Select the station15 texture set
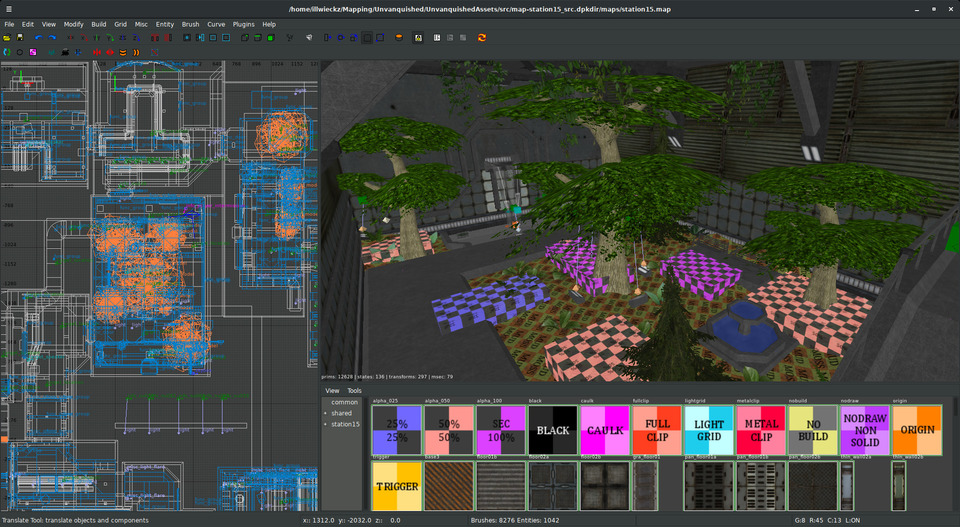The image size is (960, 527). pyautogui.click(x=345, y=424)
